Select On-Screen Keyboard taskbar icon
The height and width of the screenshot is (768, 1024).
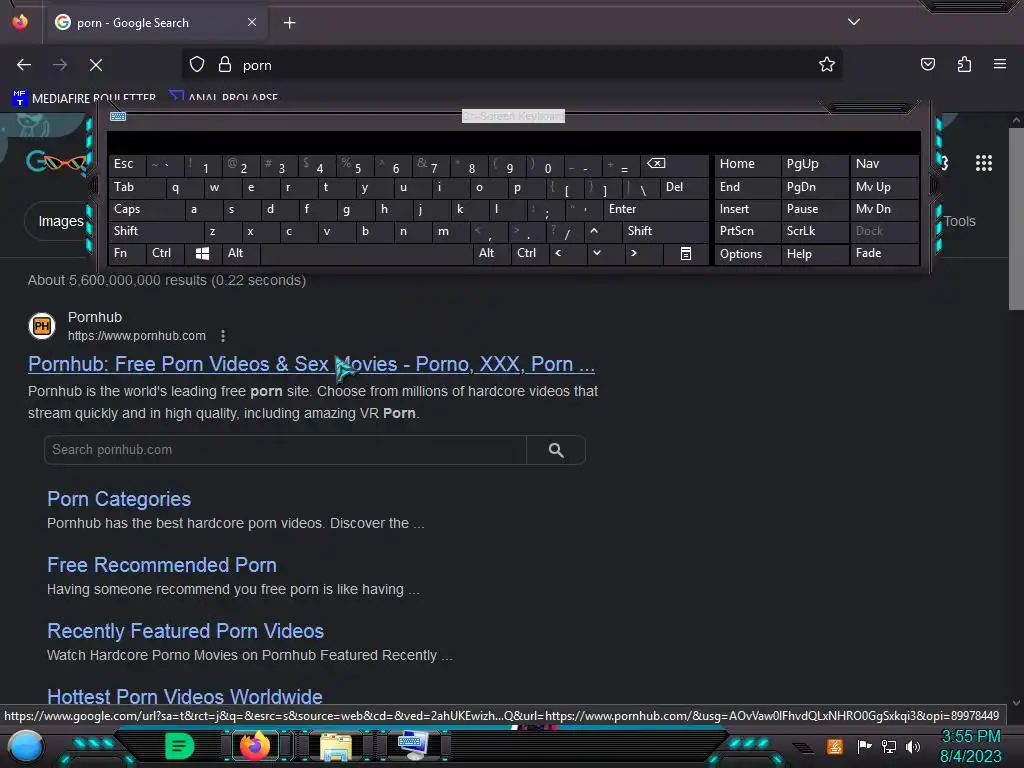pos(413,746)
